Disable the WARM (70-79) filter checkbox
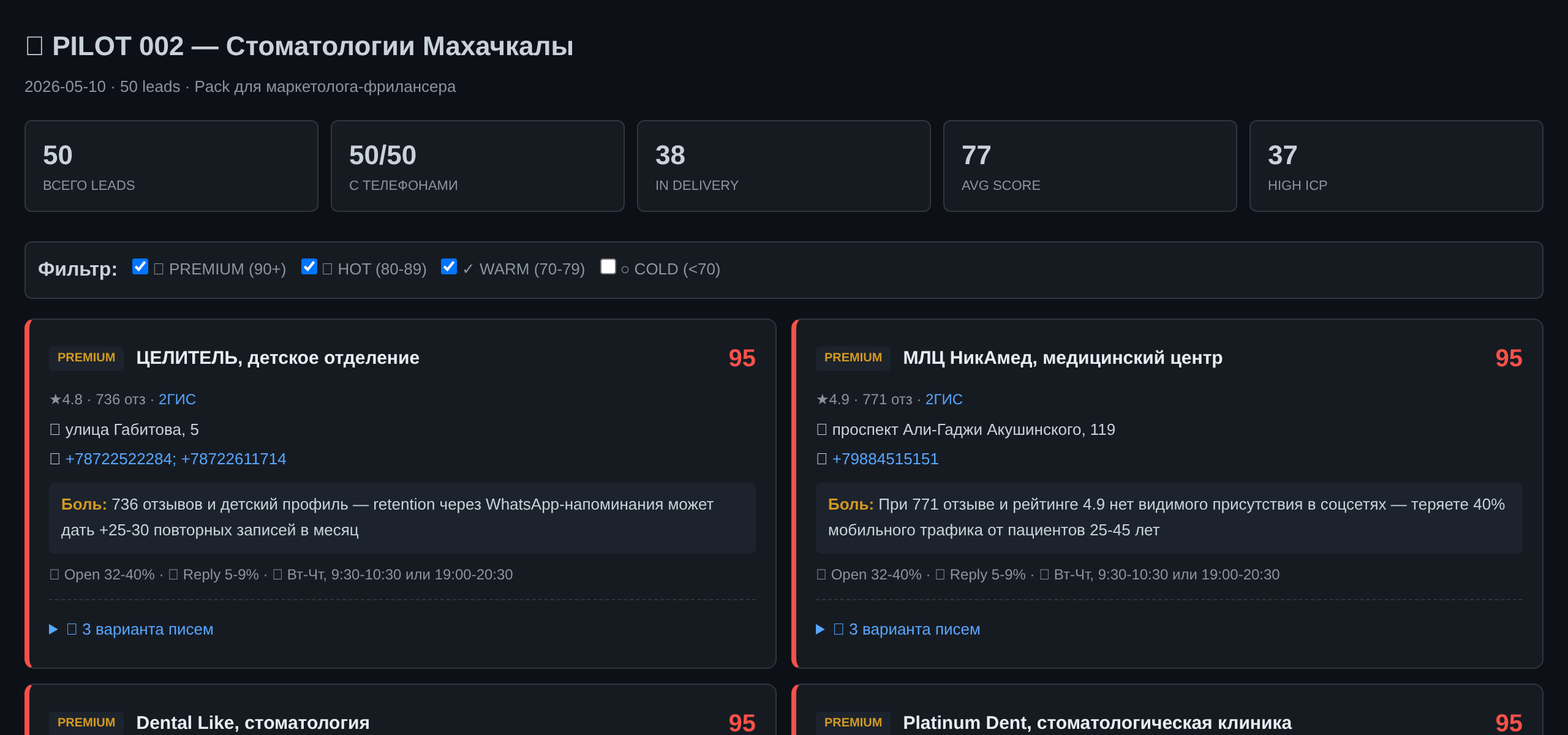 449,267
